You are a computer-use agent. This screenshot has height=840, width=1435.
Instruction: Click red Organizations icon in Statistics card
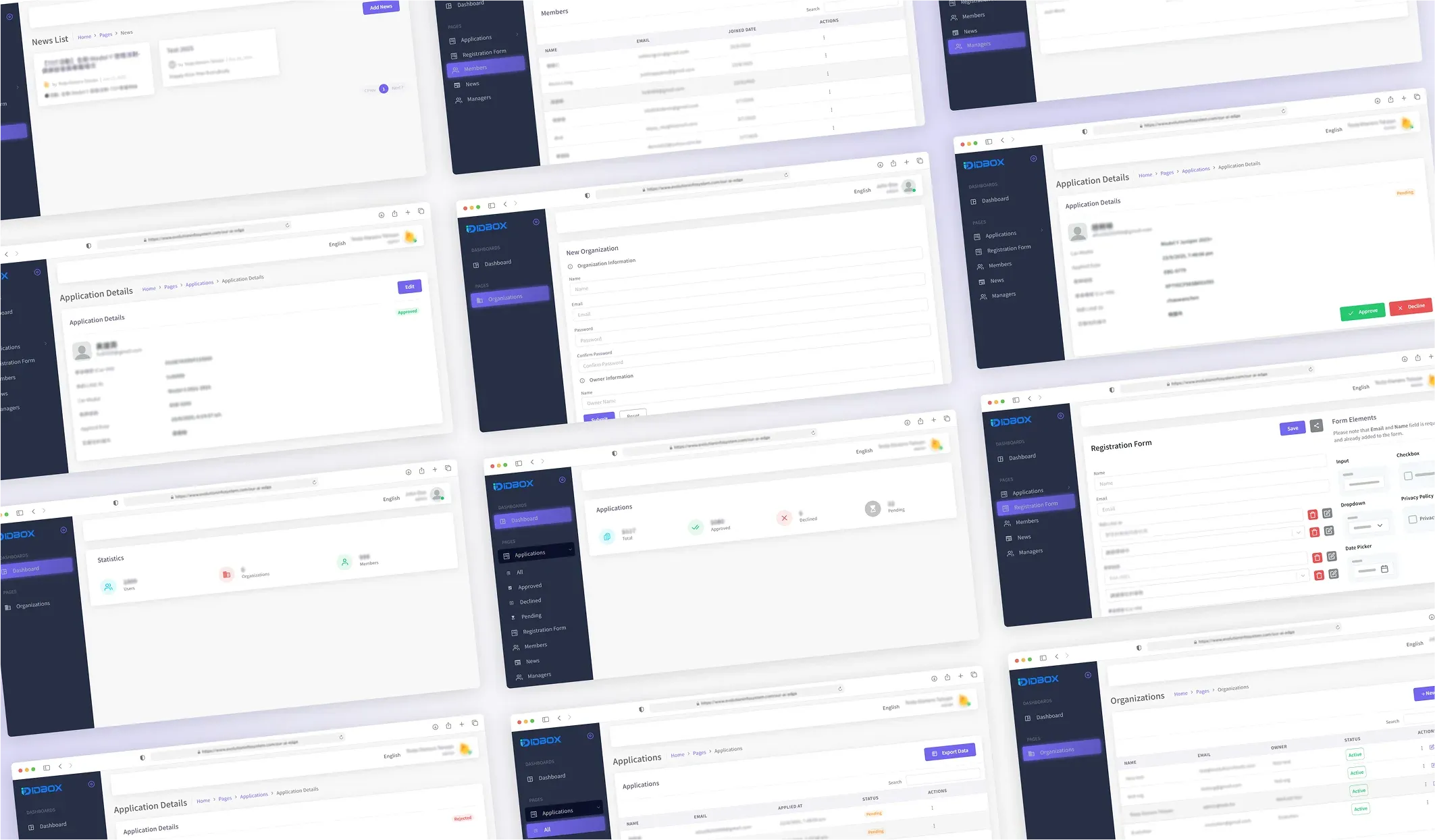[x=226, y=575]
